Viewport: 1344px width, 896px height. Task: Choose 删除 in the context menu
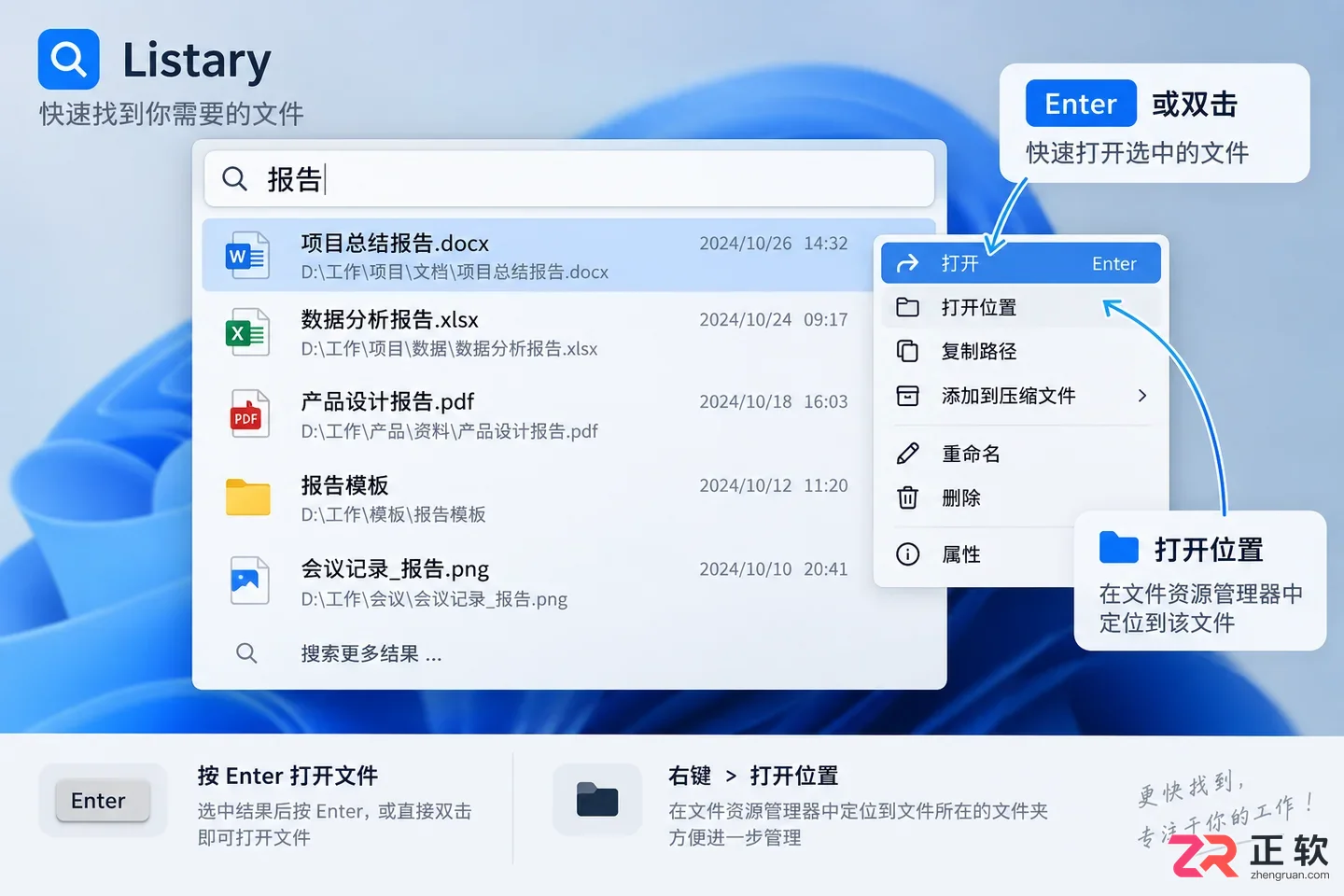coord(1021,497)
